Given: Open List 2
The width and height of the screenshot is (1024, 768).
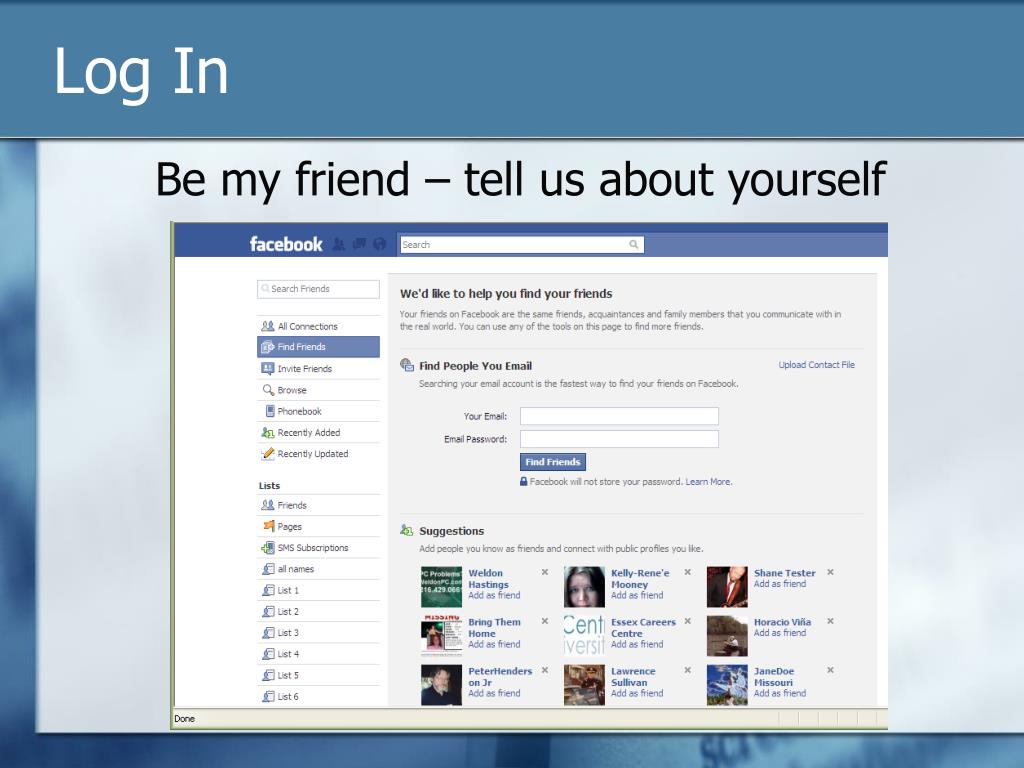Looking at the screenshot, I should tap(318, 611).
